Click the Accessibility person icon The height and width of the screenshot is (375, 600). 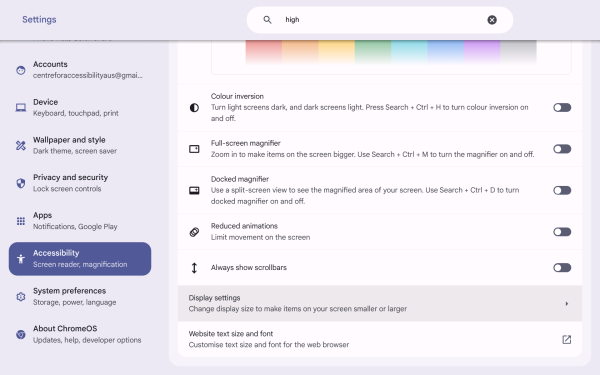(x=21, y=259)
